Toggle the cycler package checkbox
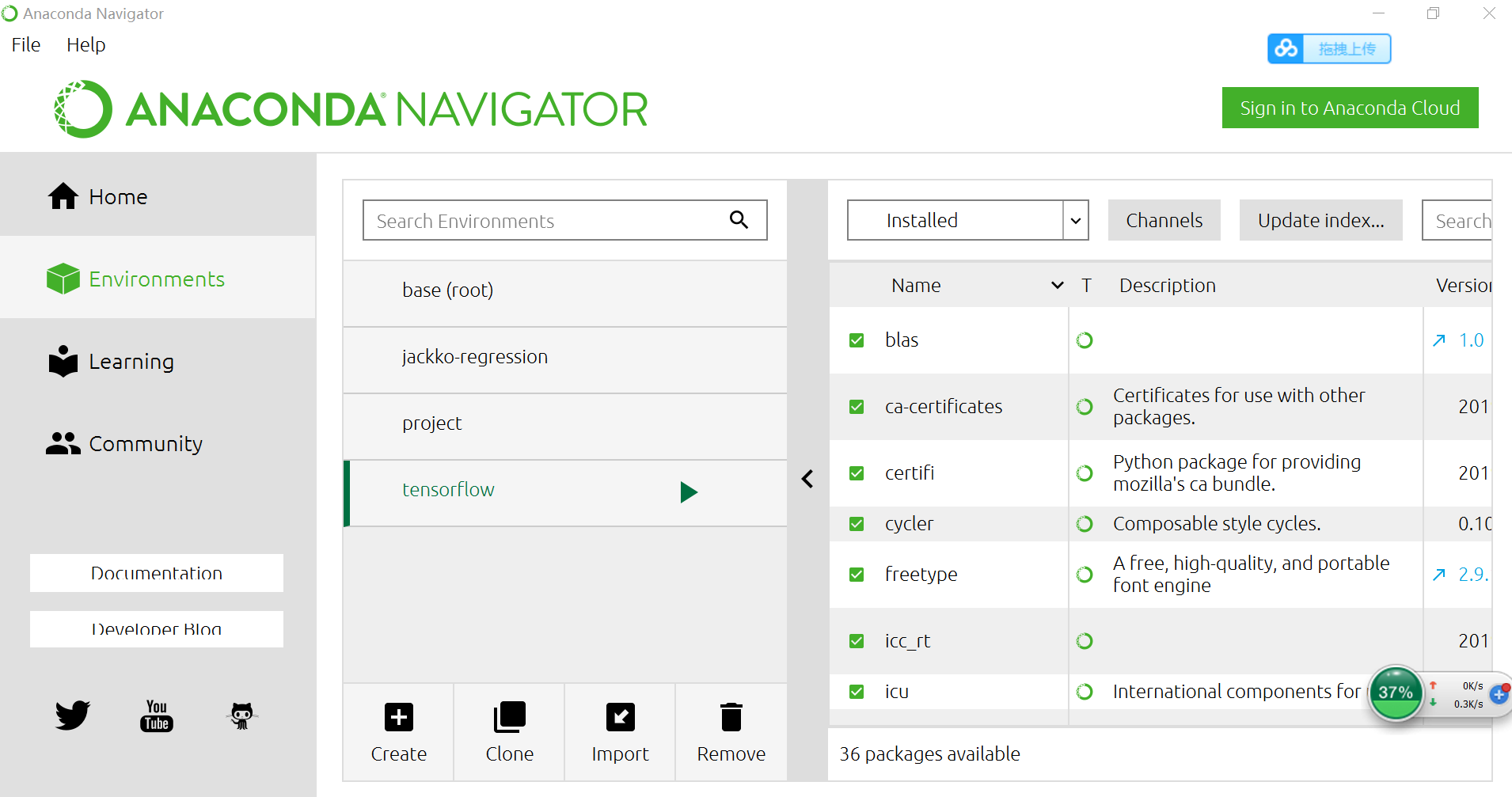The image size is (1512, 797). (857, 524)
